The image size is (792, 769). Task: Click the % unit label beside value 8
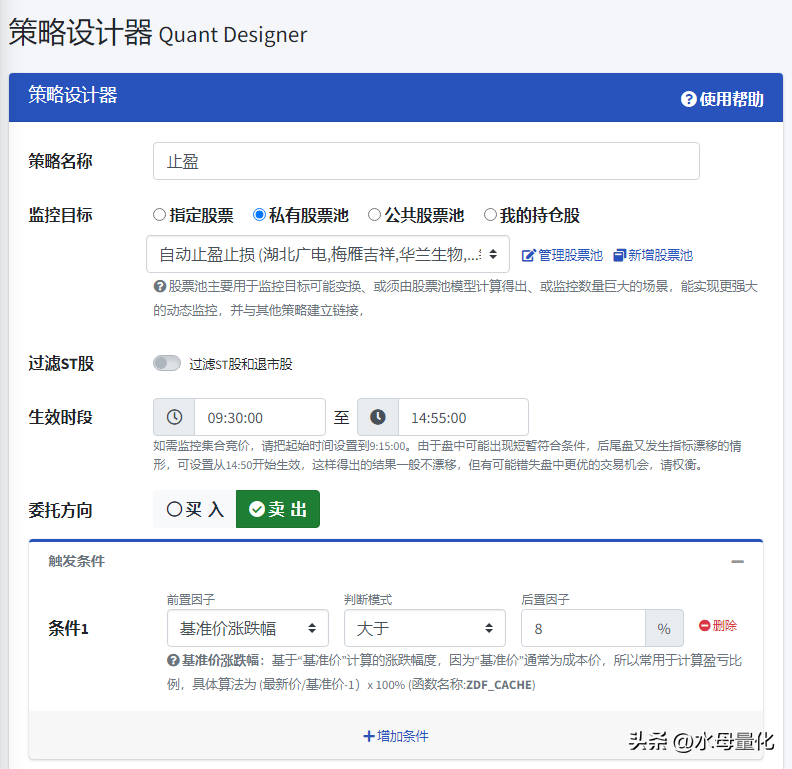point(664,628)
